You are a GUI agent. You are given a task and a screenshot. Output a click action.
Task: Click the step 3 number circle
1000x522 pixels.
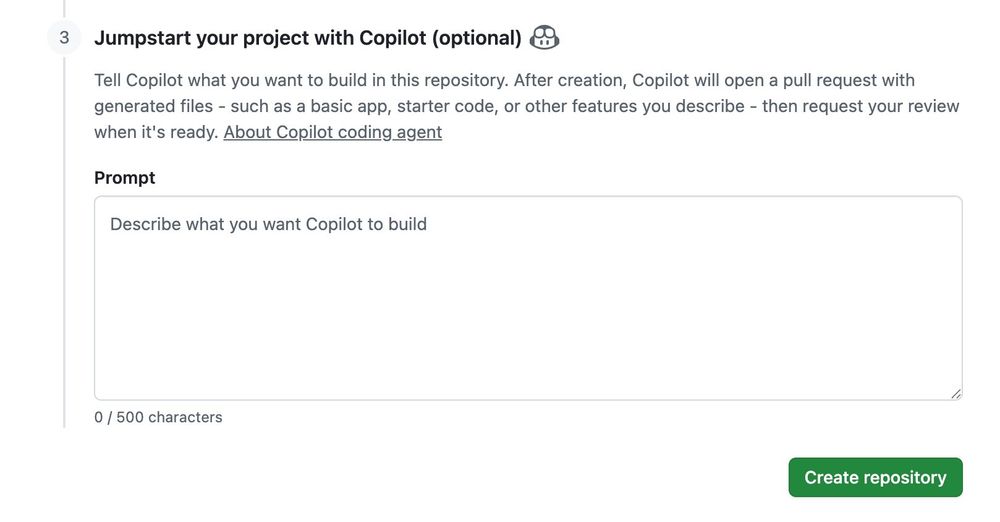click(64, 38)
